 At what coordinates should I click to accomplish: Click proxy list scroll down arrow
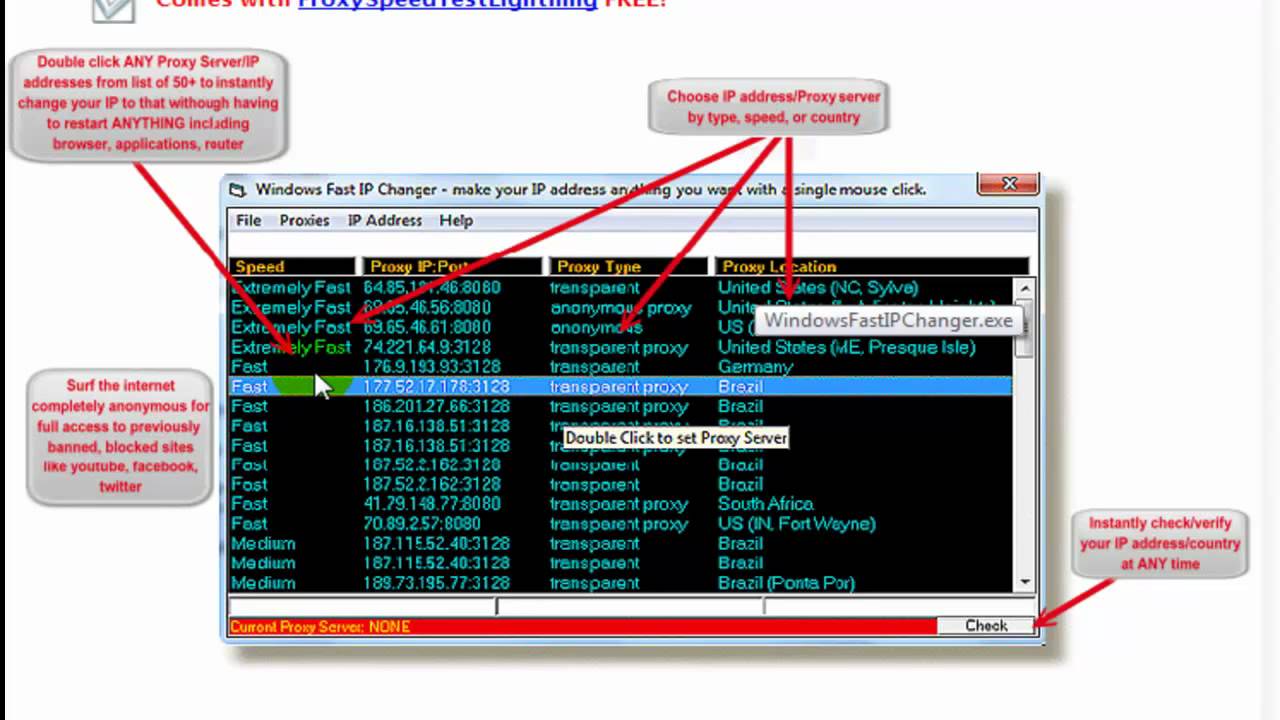pyautogui.click(x=1024, y=582)
